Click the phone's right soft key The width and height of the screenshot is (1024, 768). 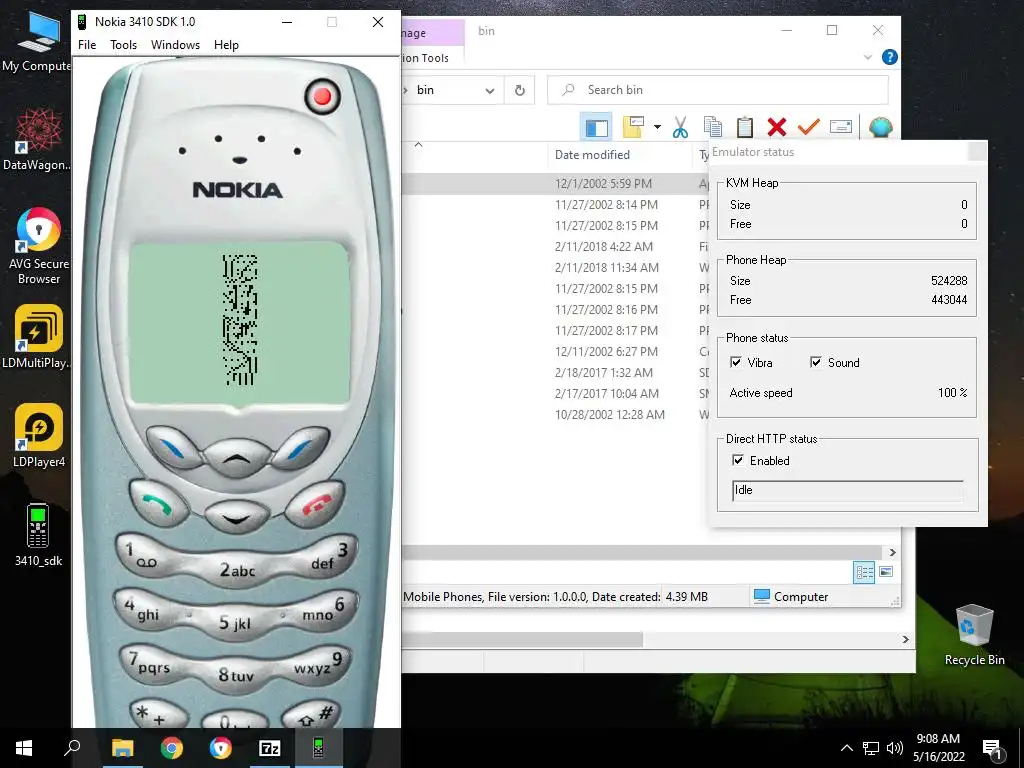300,448
